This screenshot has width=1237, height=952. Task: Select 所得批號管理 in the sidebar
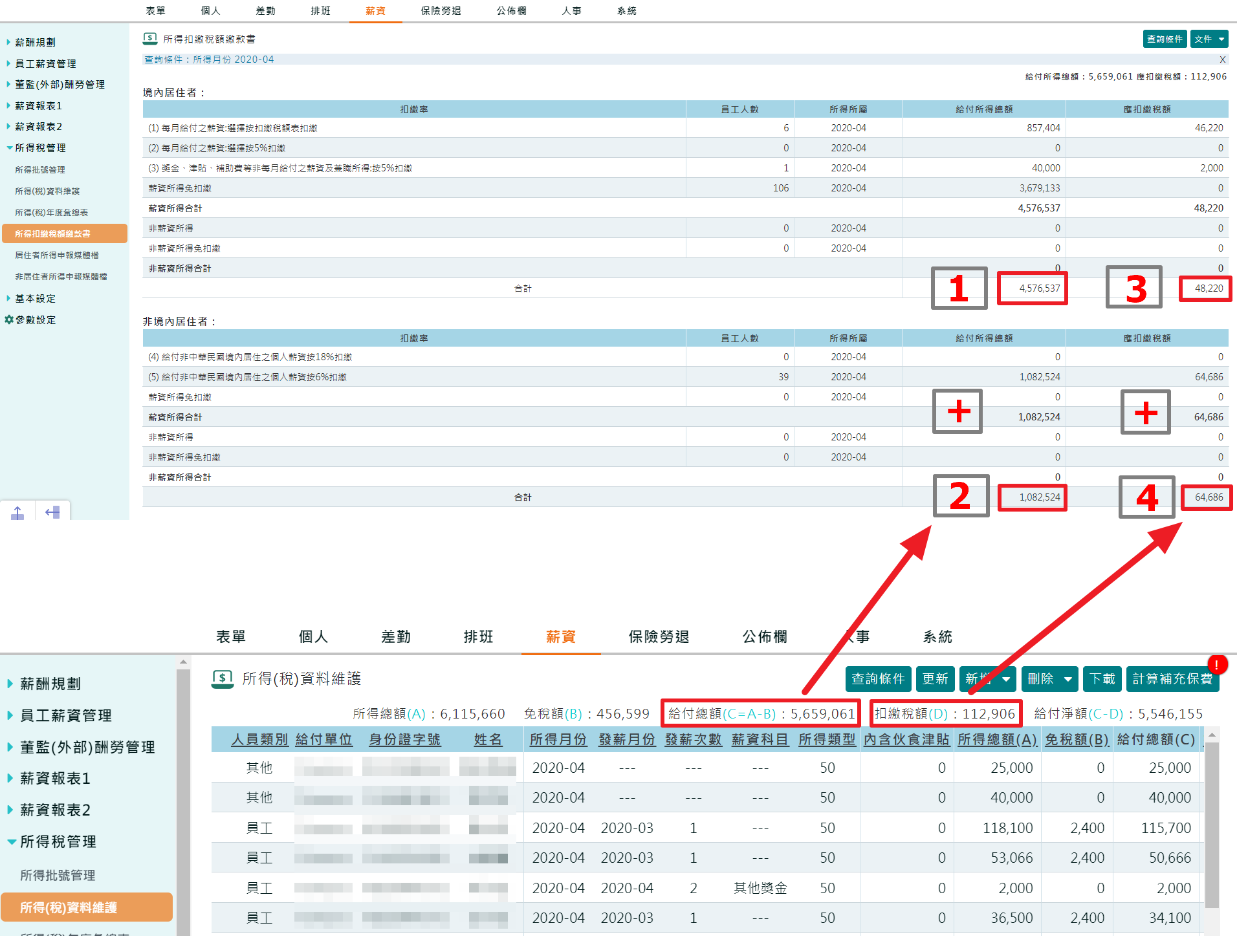[x=40, y=169]
